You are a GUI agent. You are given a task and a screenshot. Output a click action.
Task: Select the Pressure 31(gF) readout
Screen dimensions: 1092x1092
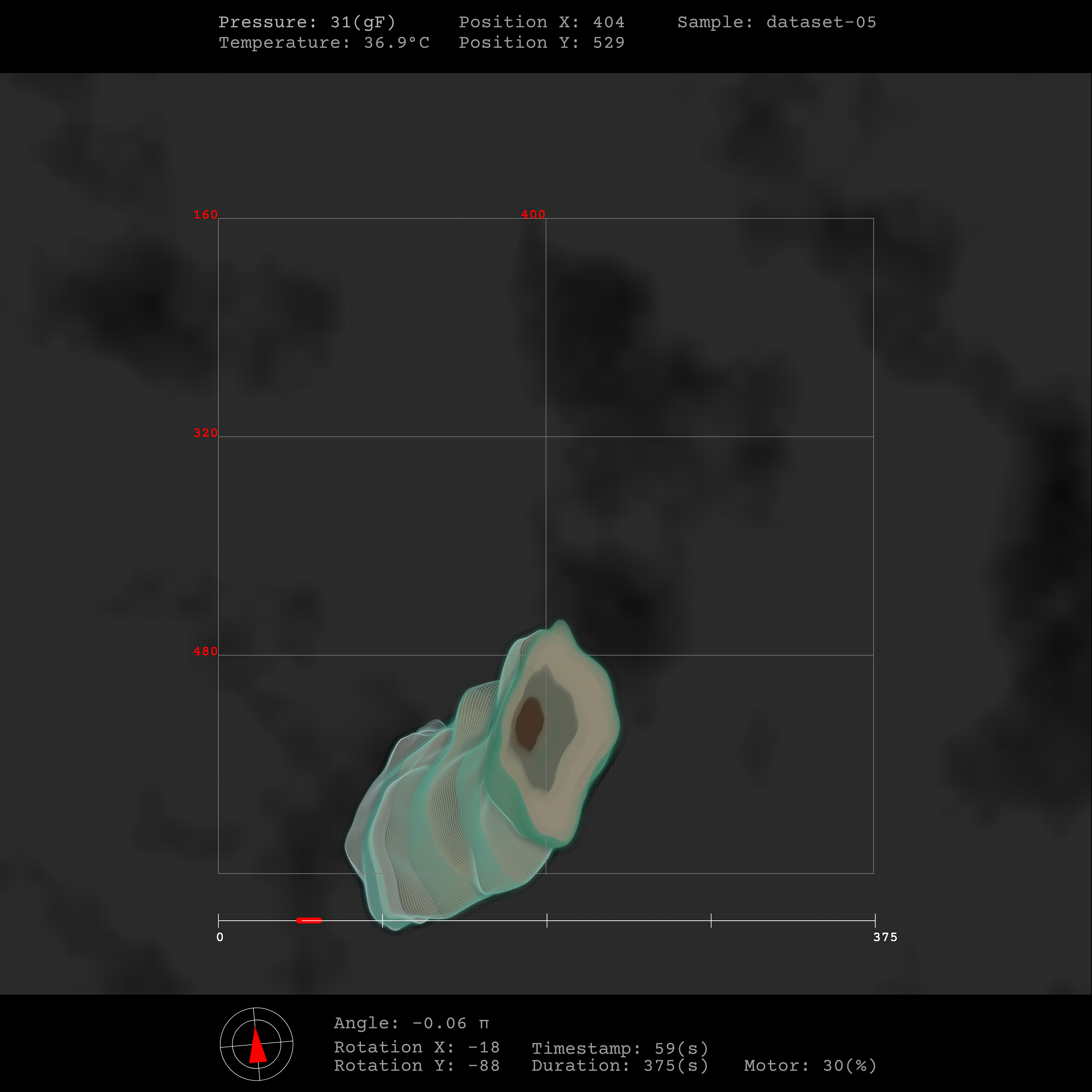pos(307,22)
